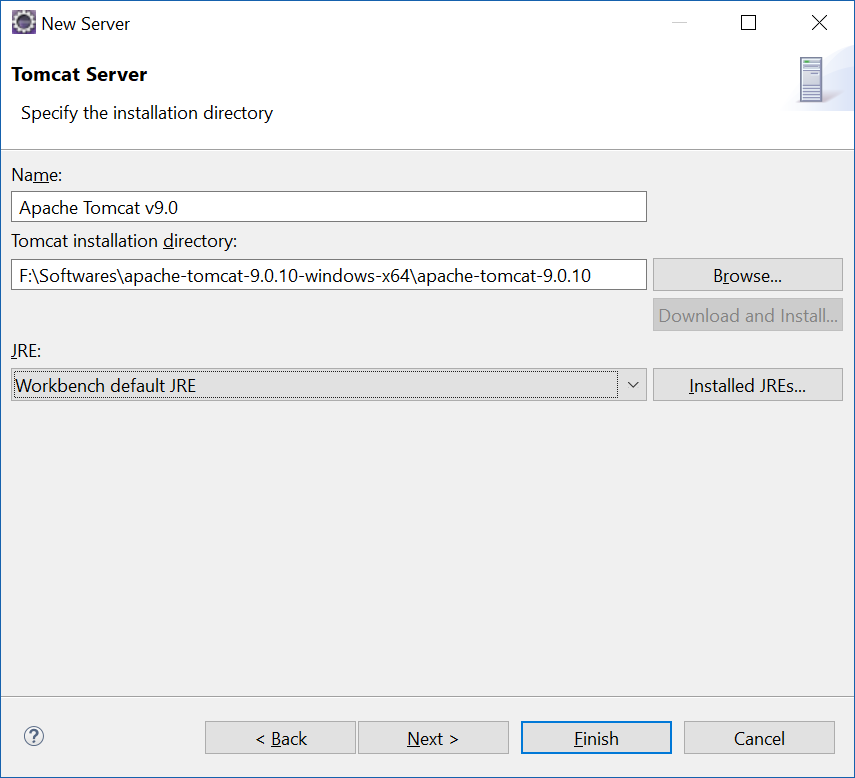Click the Name: label
Screen dimensions: 855x778
tap(37, 175)
